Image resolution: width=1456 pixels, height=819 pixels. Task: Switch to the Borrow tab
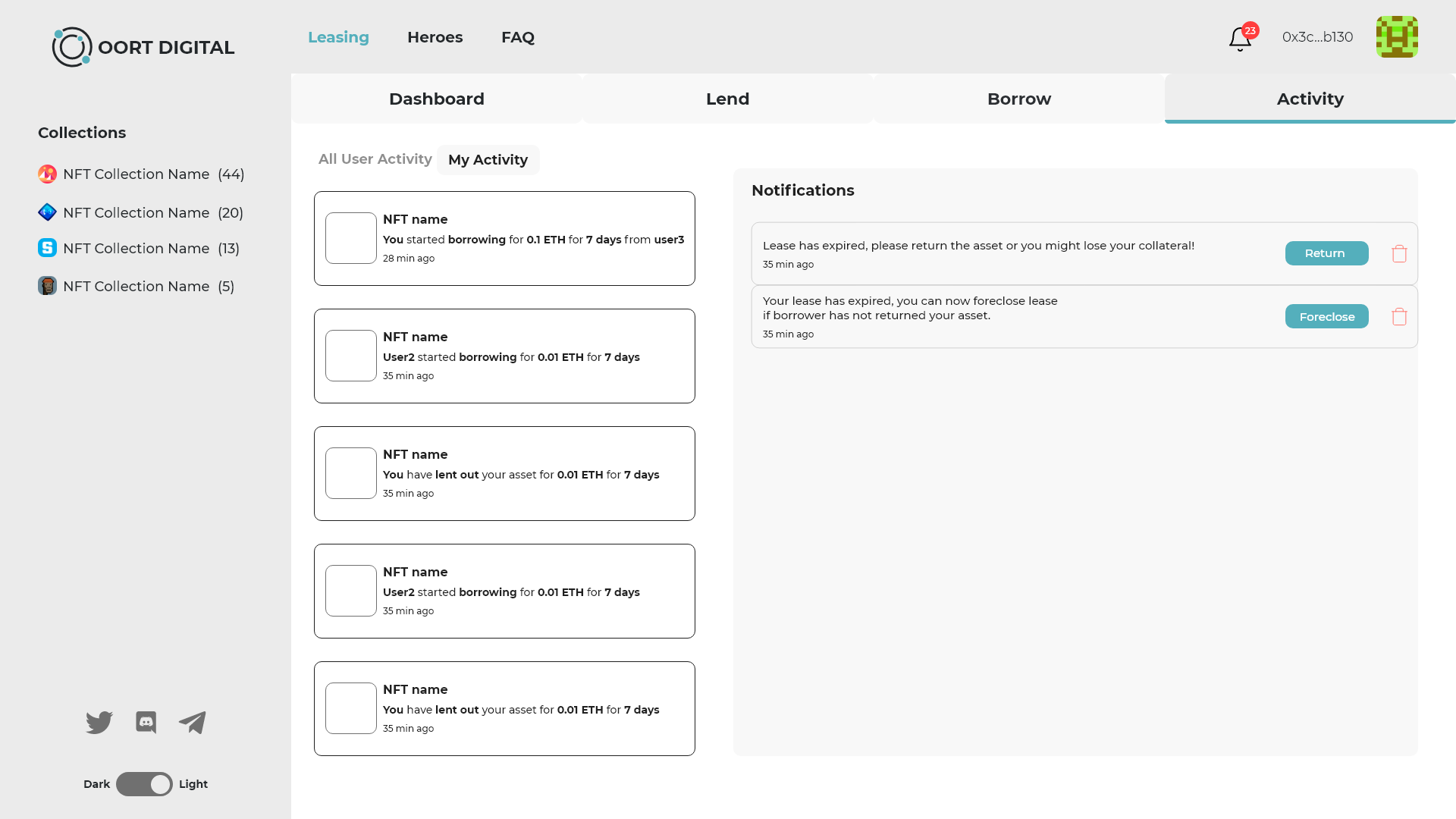pyautogui.click(x=1019, y=99)
